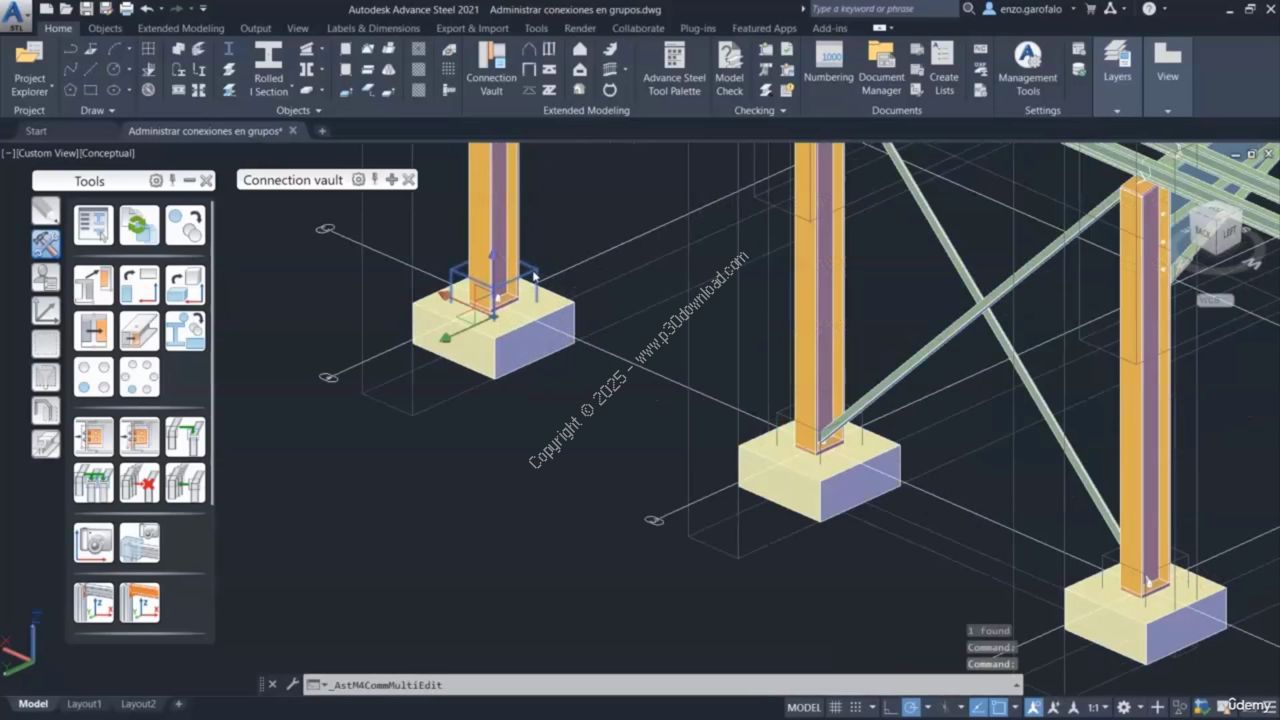Open the Advance Steel Tool Palette
Image resolution: width=1280 pixels, height=720 pixels.
[674, 68]
